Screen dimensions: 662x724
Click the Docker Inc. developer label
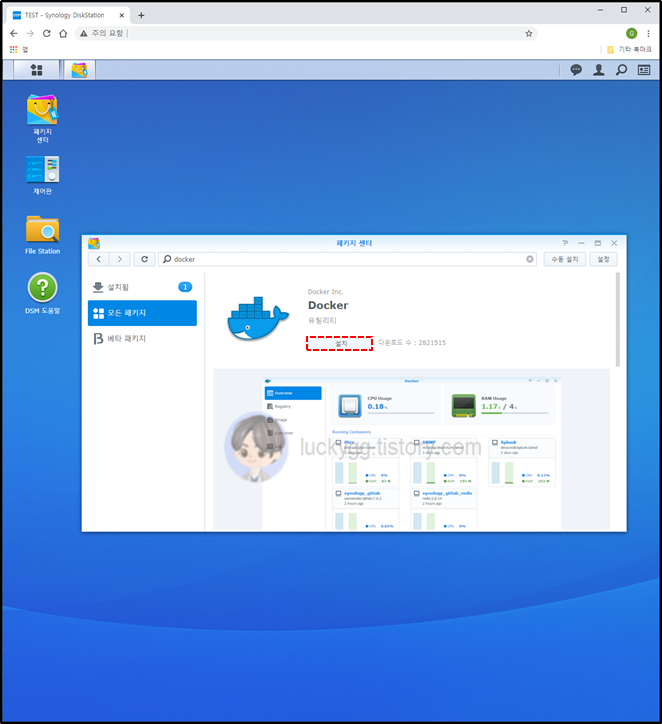[x=325, y=291]
